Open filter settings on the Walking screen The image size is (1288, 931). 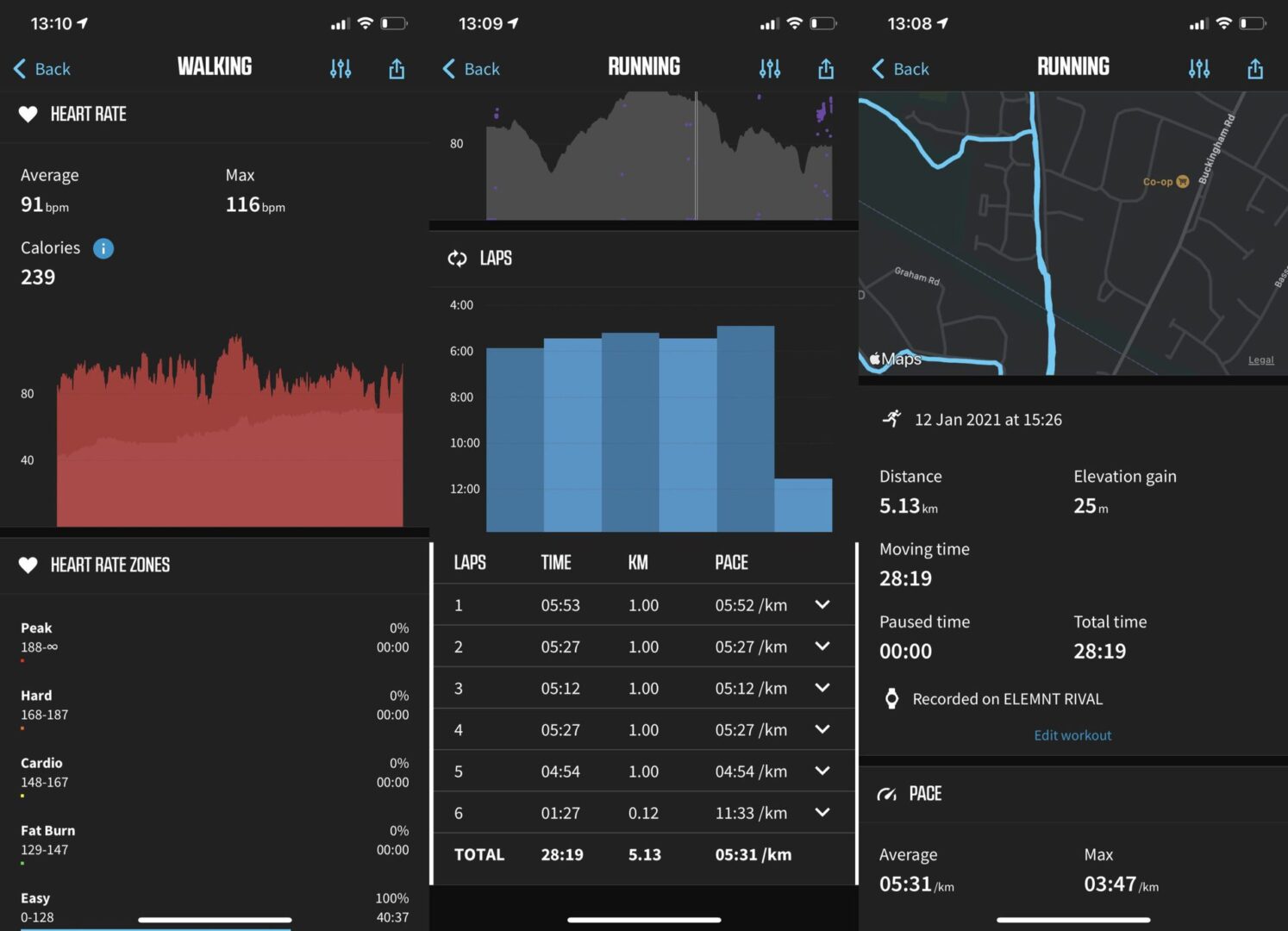tap(341, 68)
